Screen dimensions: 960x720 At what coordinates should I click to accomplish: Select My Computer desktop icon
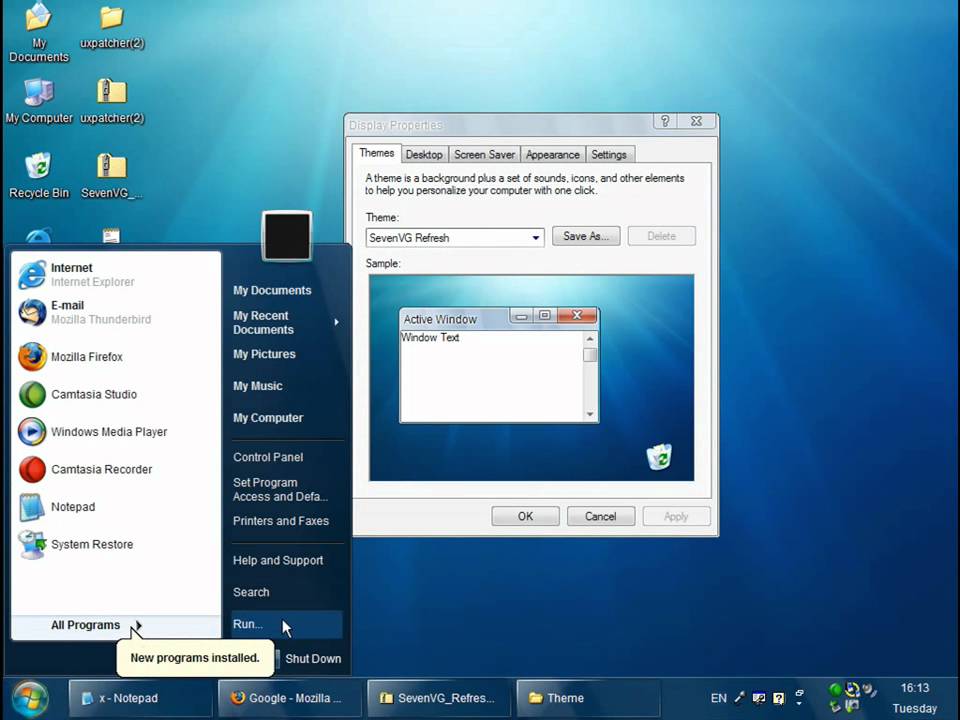pyautogui.click(x=39, y=101)
